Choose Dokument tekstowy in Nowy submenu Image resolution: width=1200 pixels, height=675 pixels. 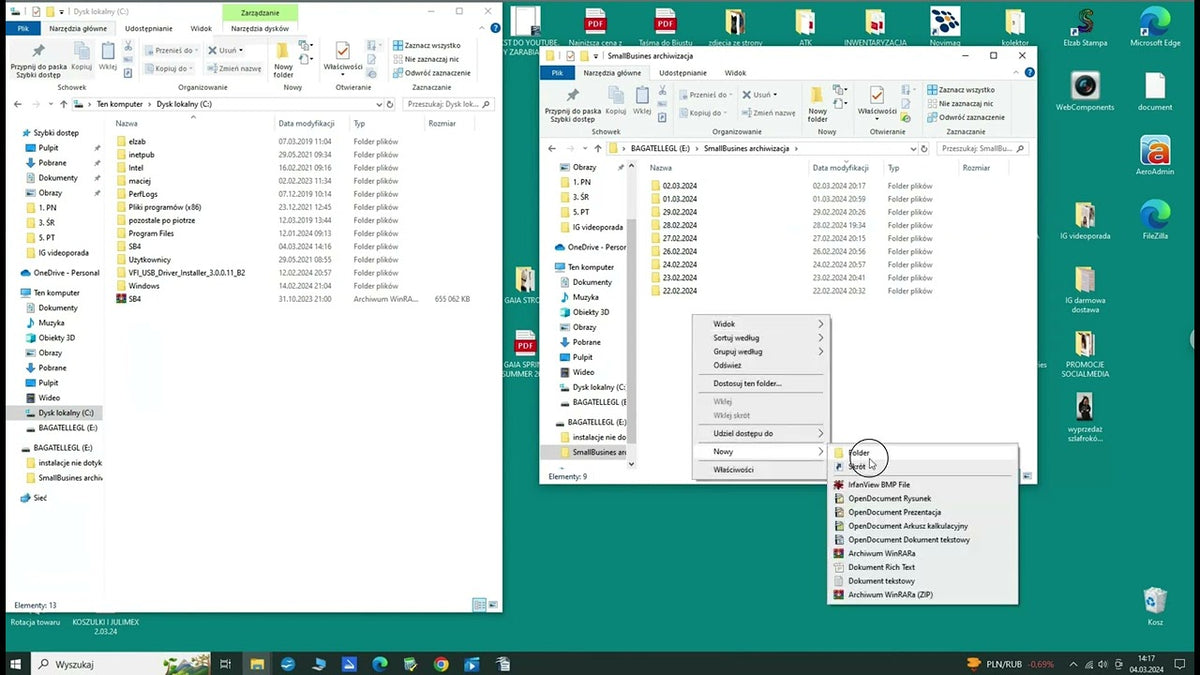click(x=922, y=581)
